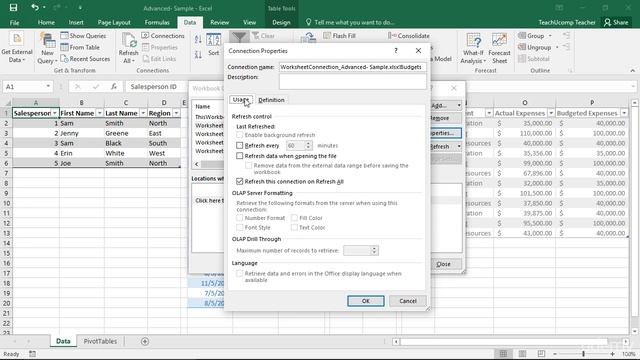
Task: Click OK in Connection Properties
Action: [366, 301]
